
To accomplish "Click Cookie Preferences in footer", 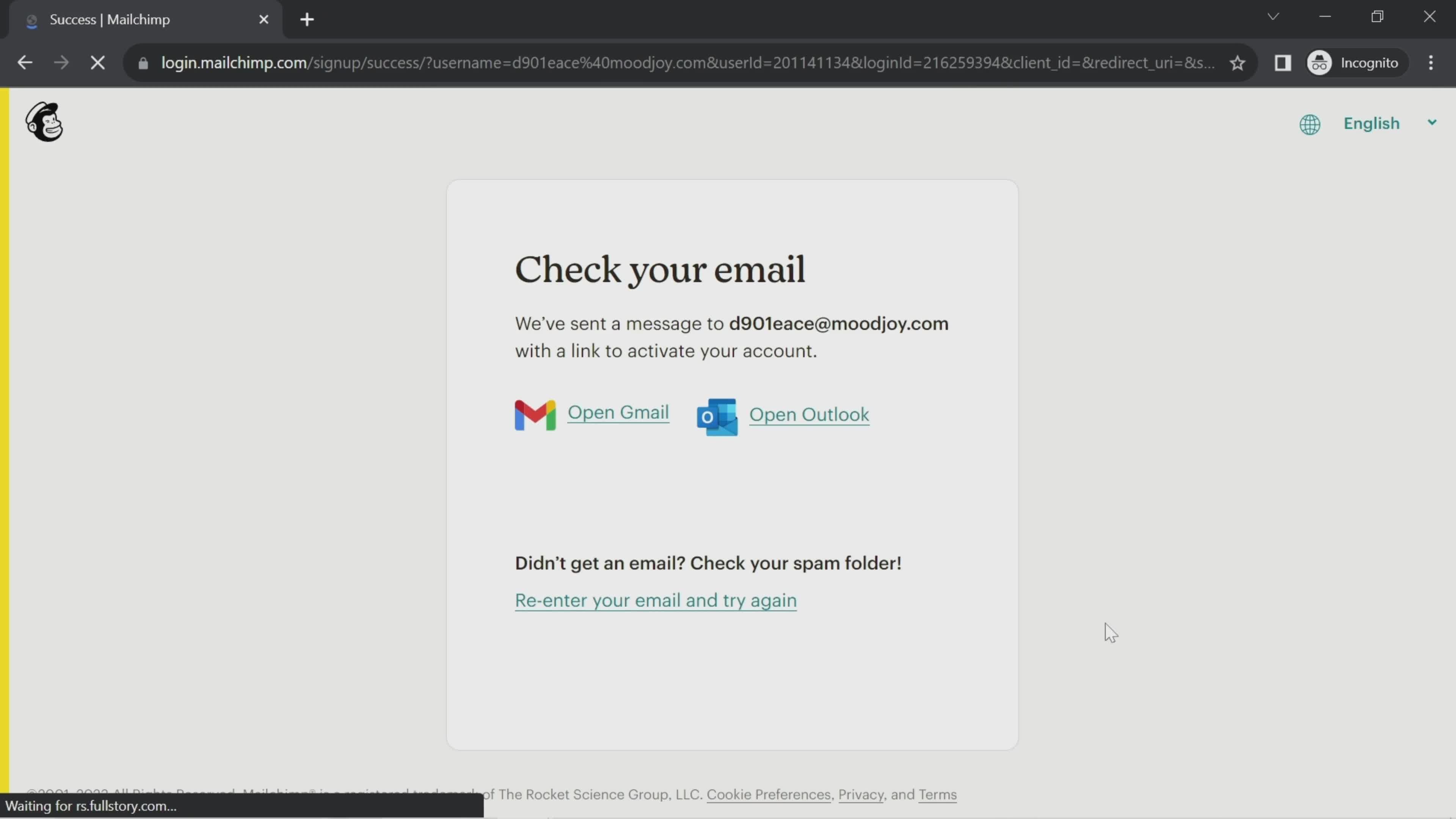I will tap(768, 794).
